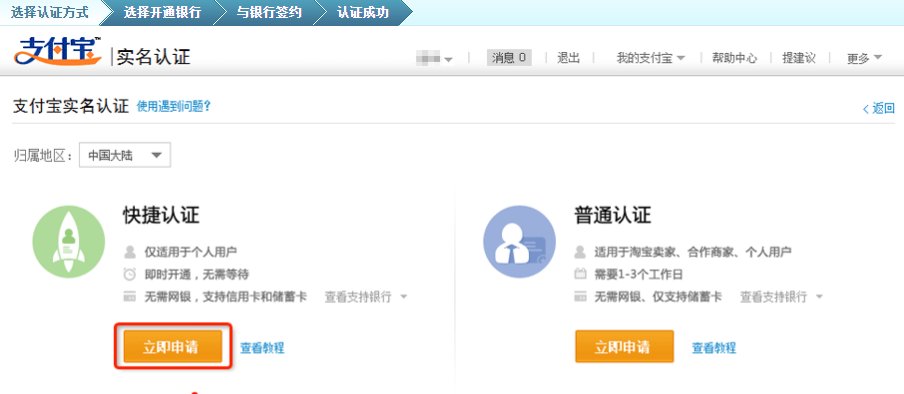Expand the 更多 menu
Image resolution: width=904 pixels, height=394 pixels.
[864, 58]
